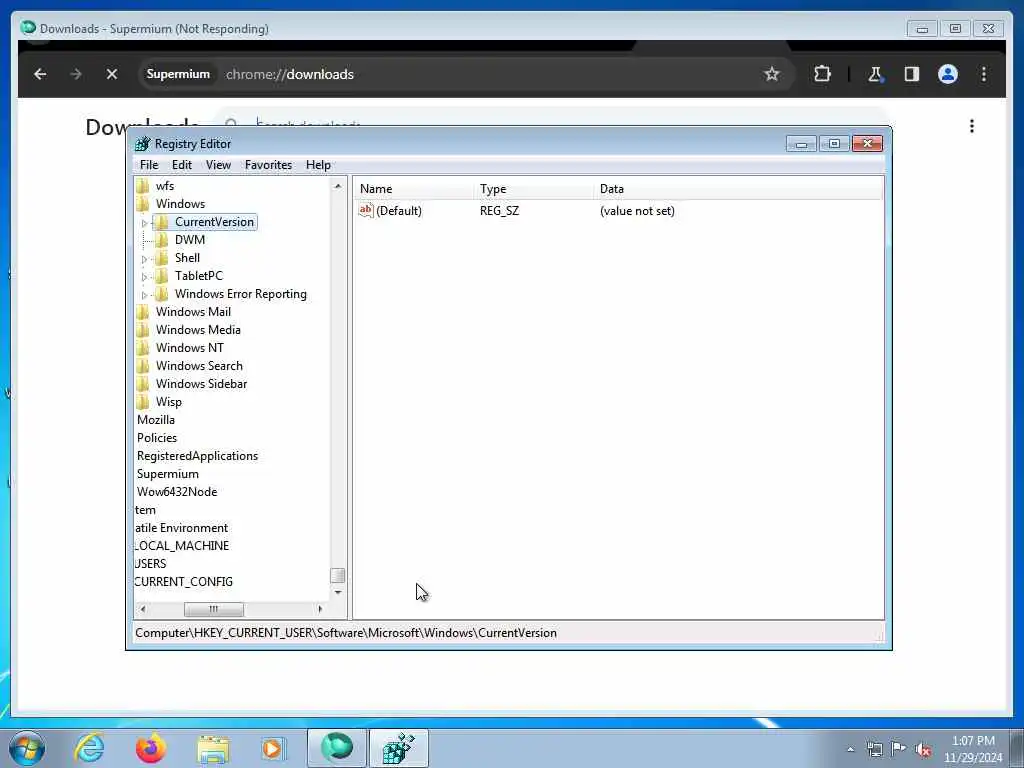Viewport: 1024px width, 768px height.
Task: Switch to Registry Editor taskbar button
Action: (x=399, y=748)
